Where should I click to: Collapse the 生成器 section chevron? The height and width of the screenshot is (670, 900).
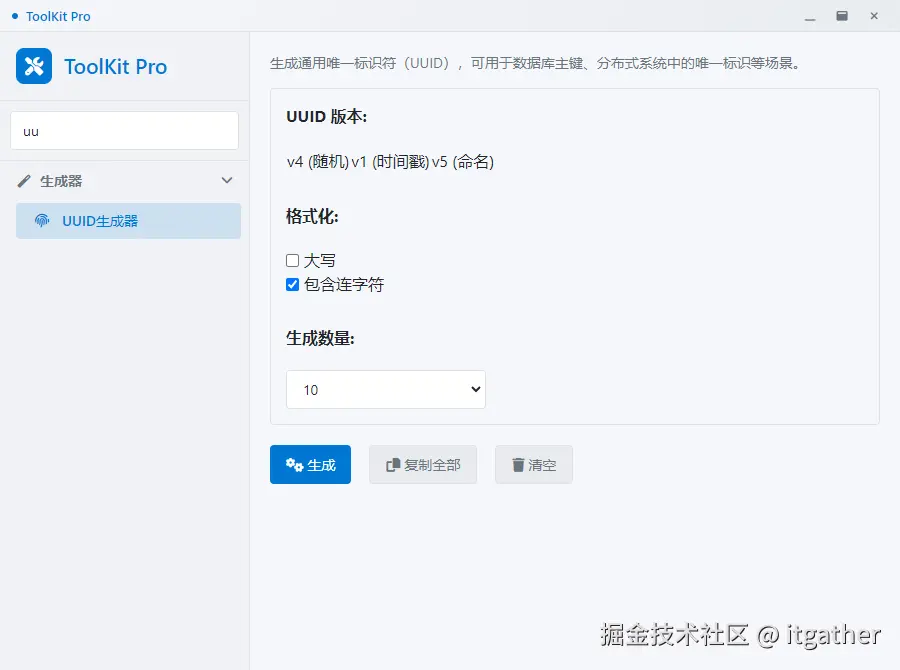(x=227, y=180)
